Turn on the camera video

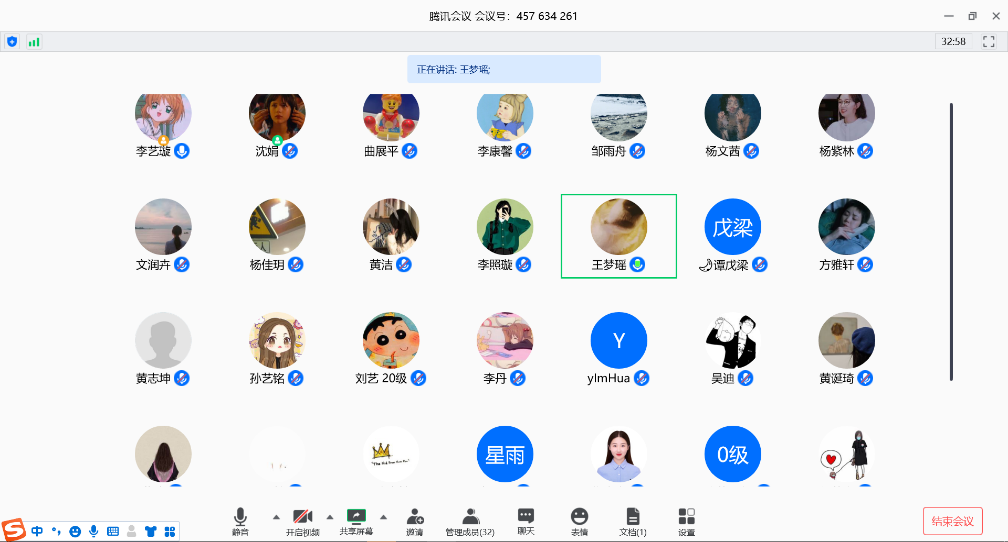click(x=303, y=520)
